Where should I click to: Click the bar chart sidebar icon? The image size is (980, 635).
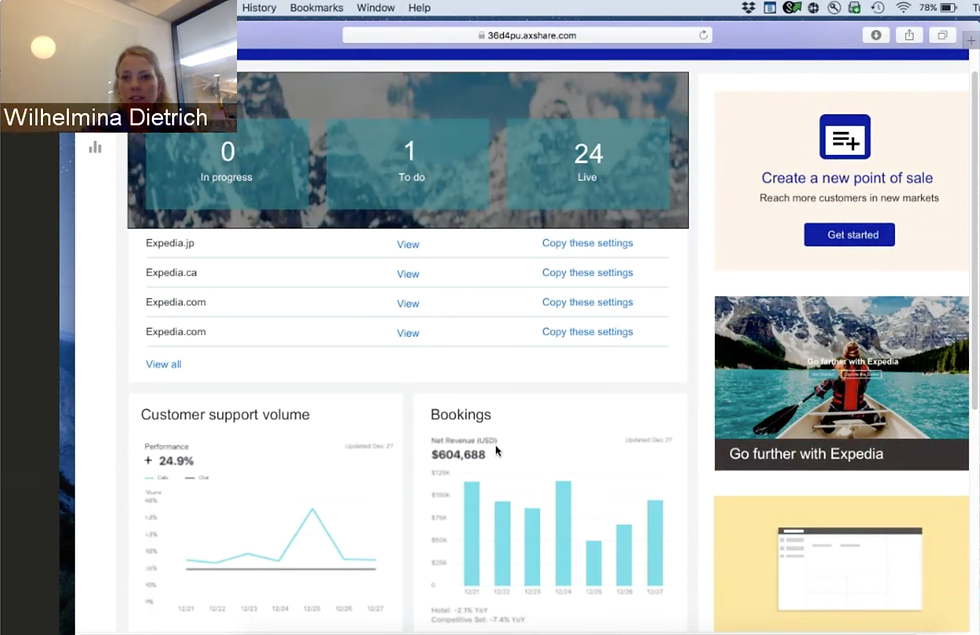(x=95, y=147)
